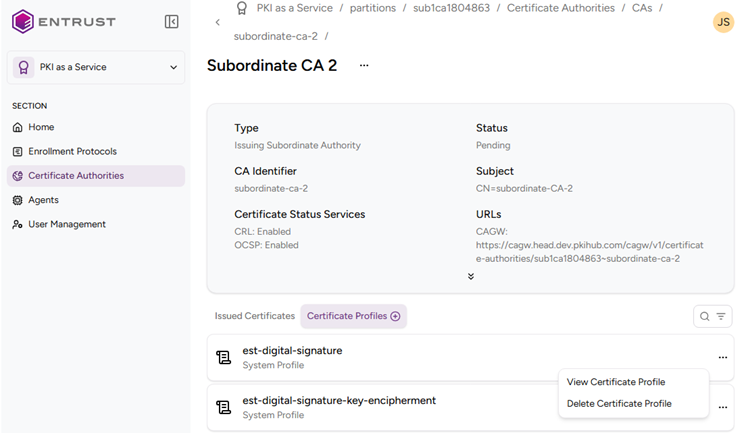Click the est-digital-signature profile icon
This screenshot has height=433, width=750.
tap(224, 357)
